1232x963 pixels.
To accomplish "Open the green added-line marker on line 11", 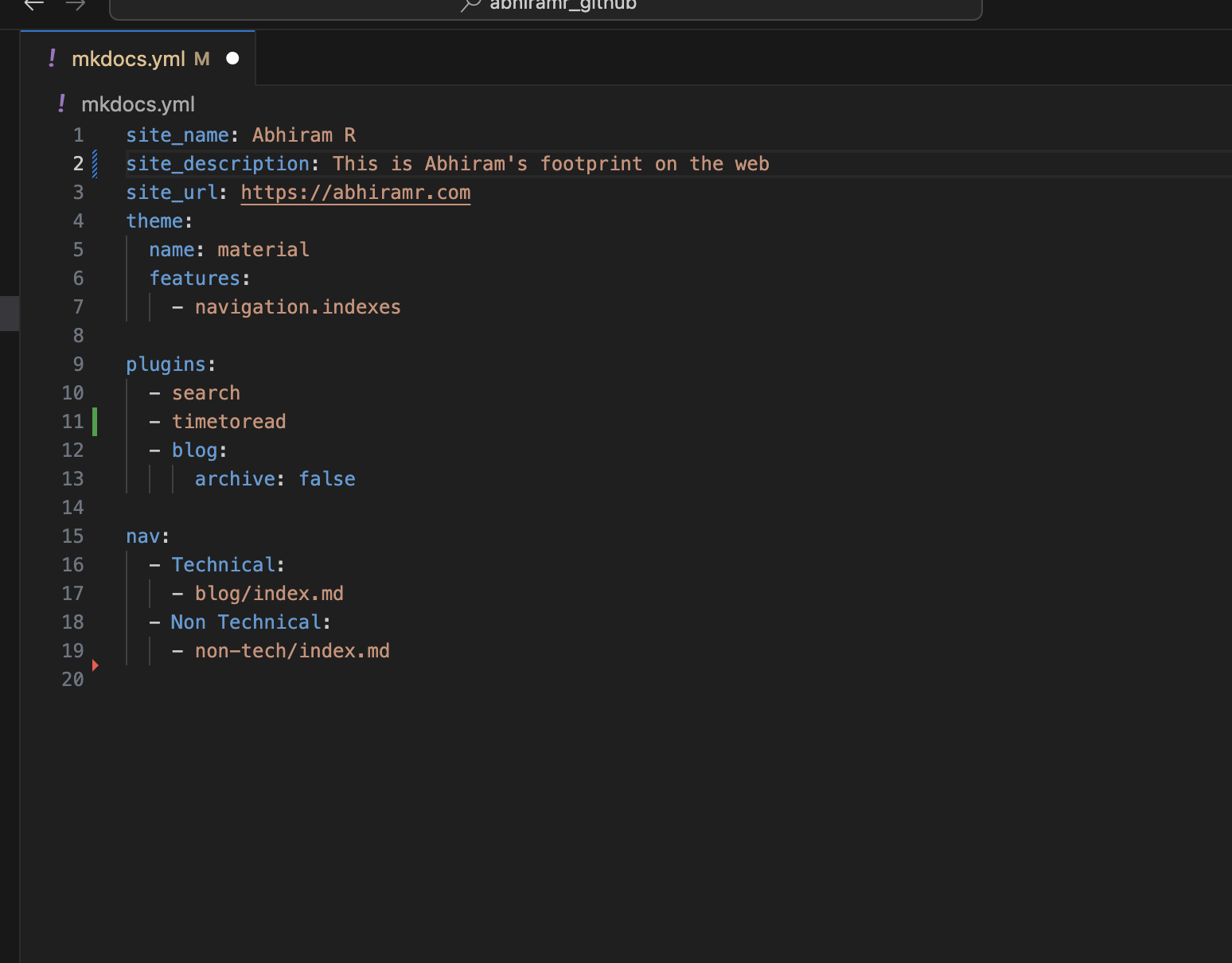I will [x=95, y=422].
